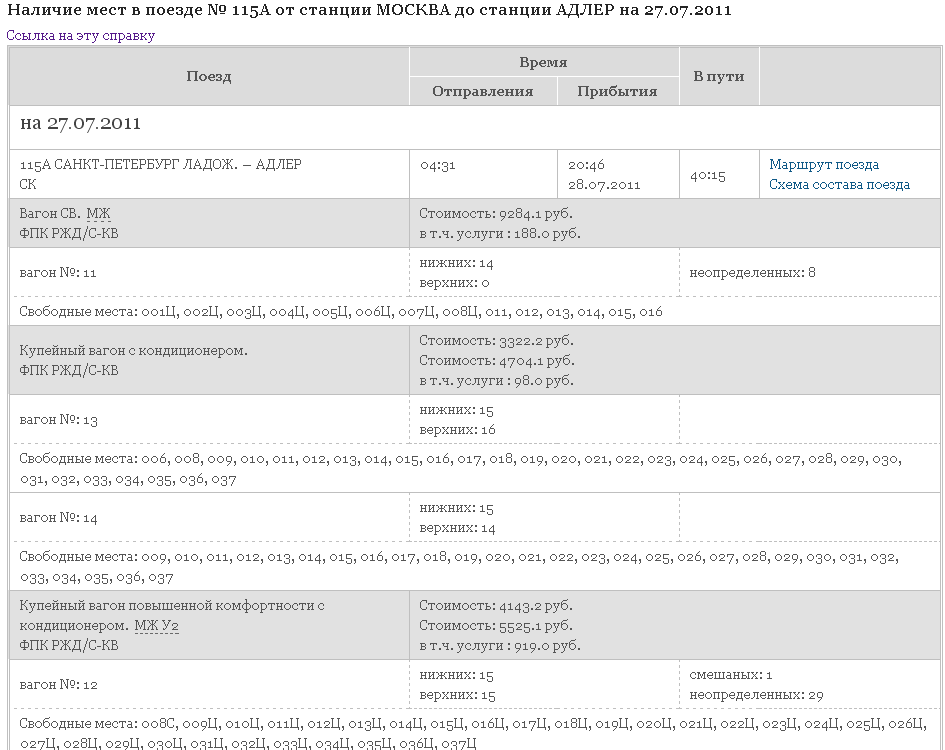Click the "Ссылка на эту справку" link
This screenshot has height=750, width=945.
click(81, 35)
